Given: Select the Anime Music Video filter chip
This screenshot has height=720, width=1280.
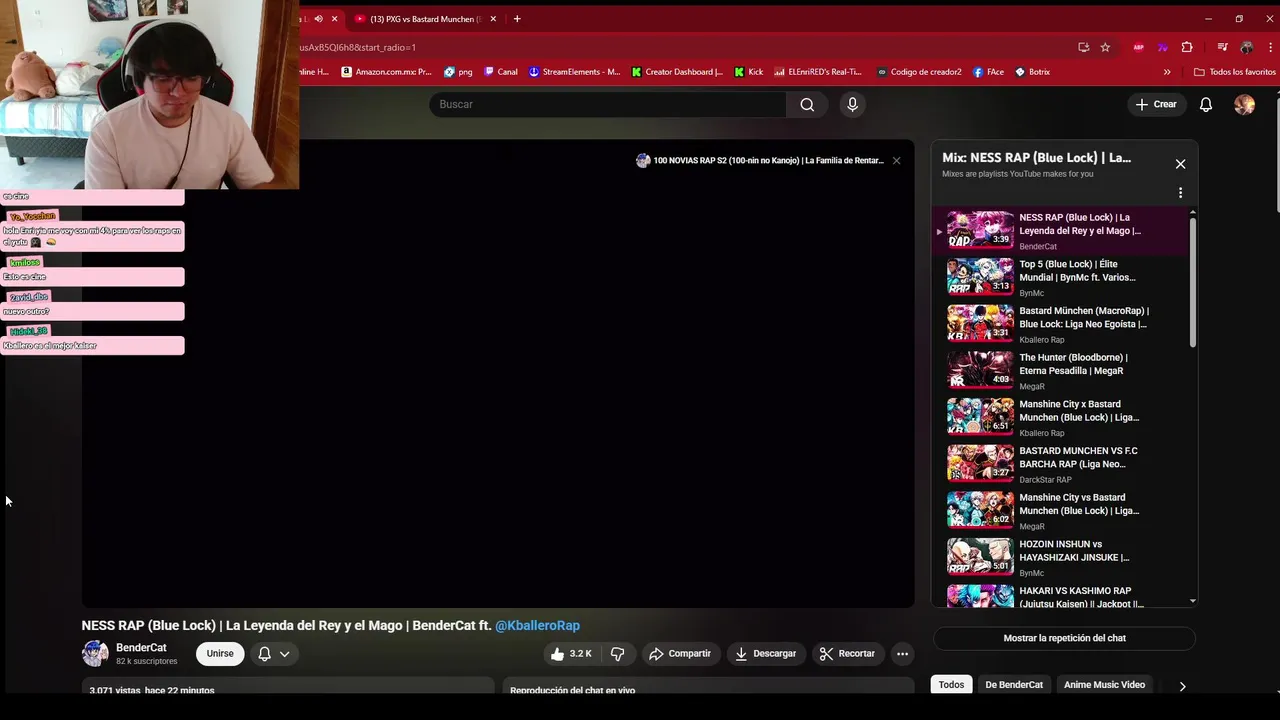Looking at the screenshot, I should [x=1104, y=685].
